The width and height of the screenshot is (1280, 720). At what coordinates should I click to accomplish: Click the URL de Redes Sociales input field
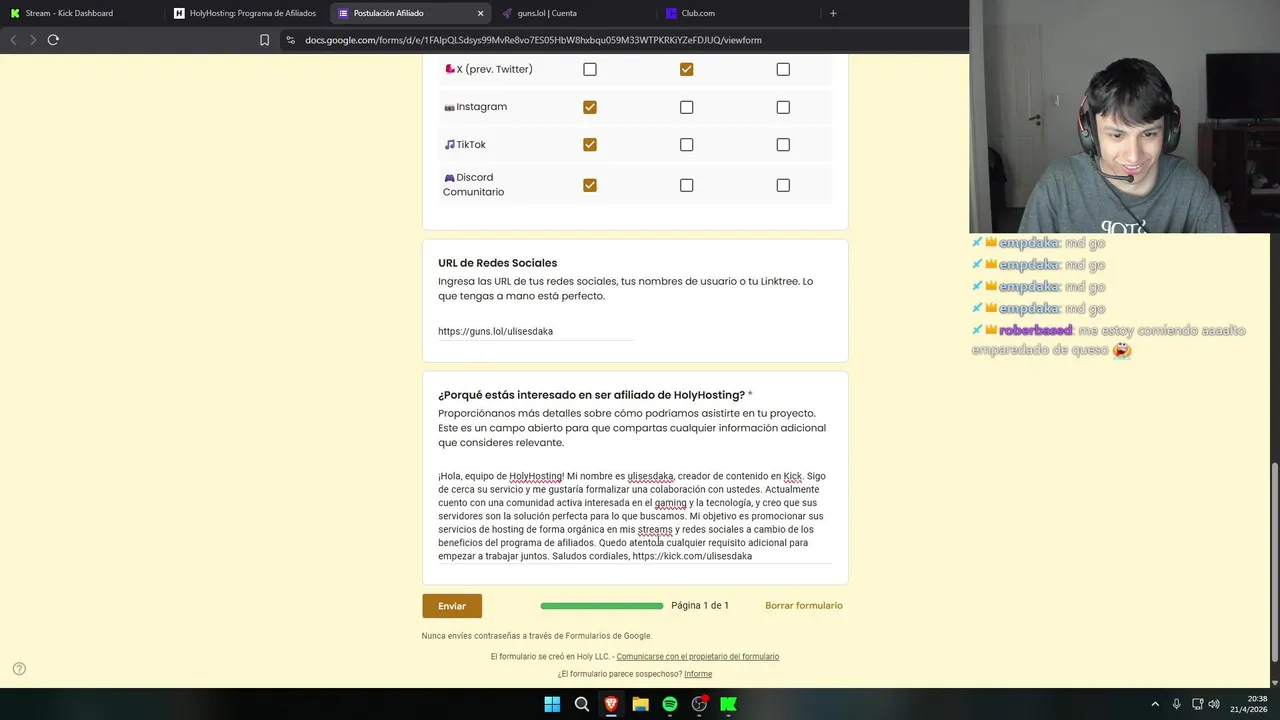(x=536, y=331)
